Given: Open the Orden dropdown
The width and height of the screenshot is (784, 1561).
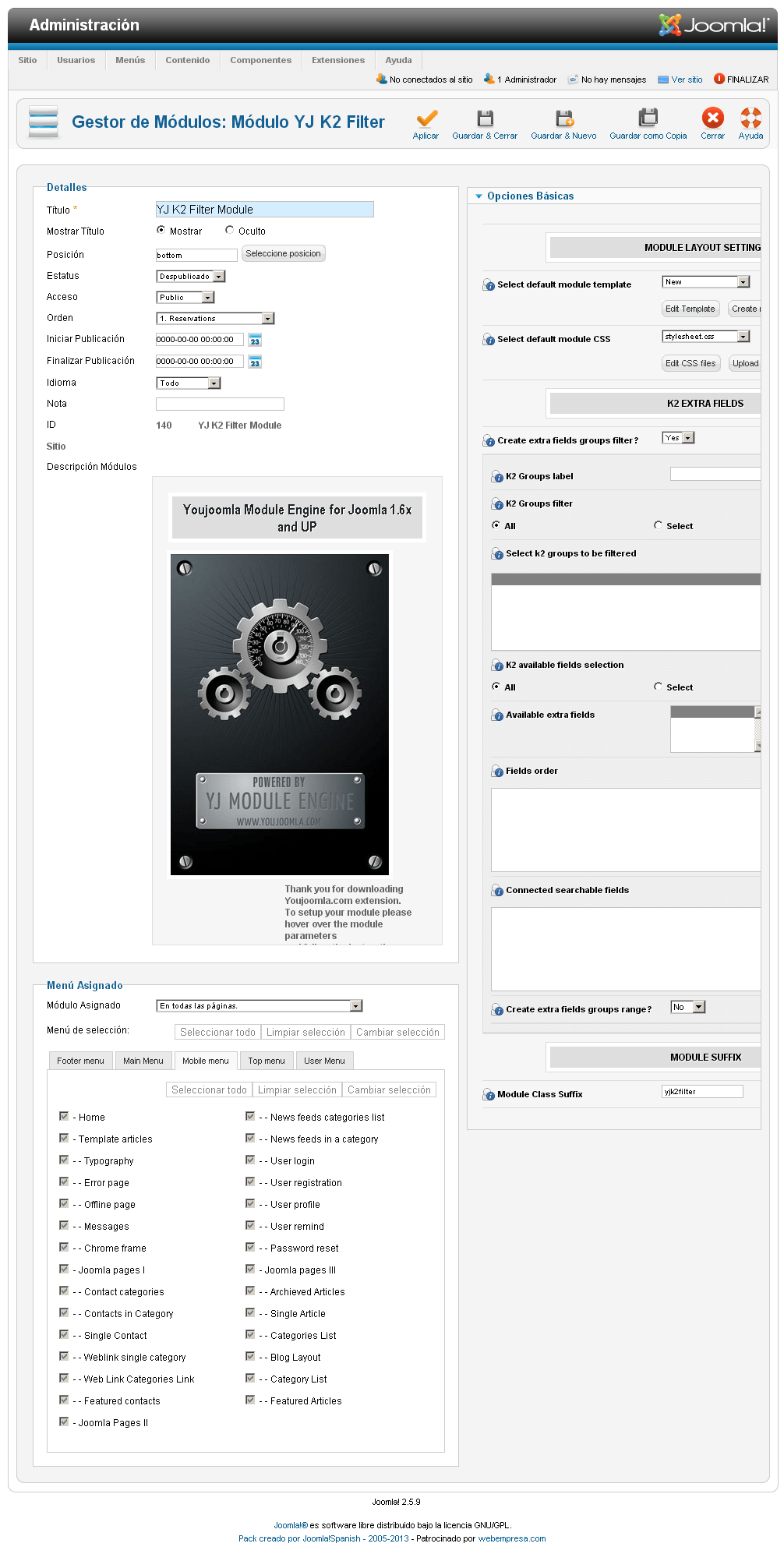Looking at the screenshot, I should point(215,319).
